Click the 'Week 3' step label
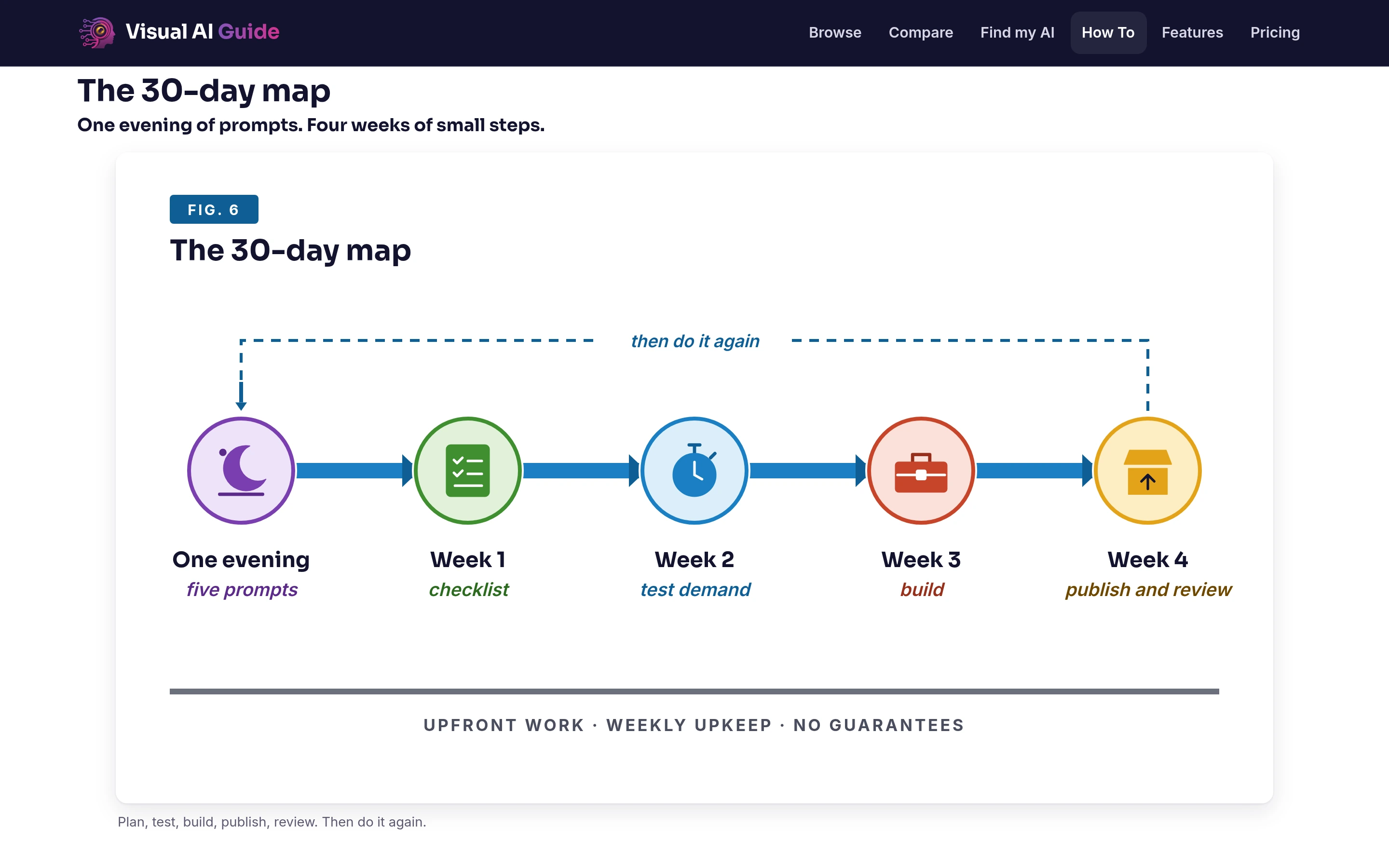 tap(921, 560)
